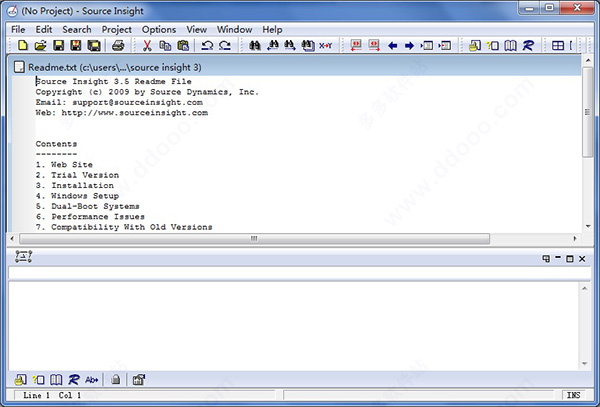Click the Open file folder icon

click(x=40, y=46)
